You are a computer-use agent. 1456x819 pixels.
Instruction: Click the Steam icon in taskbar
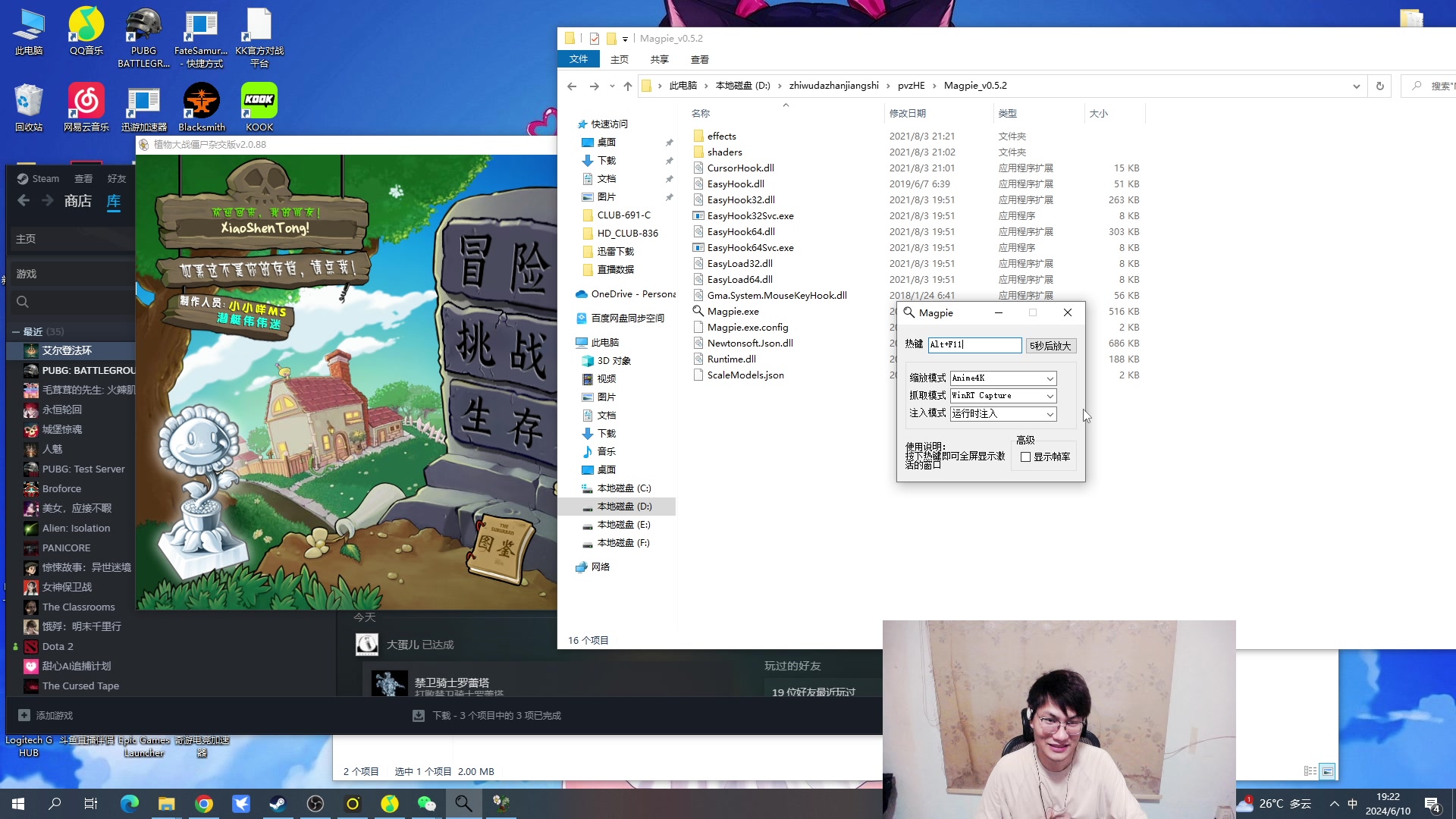pos(278,804)
